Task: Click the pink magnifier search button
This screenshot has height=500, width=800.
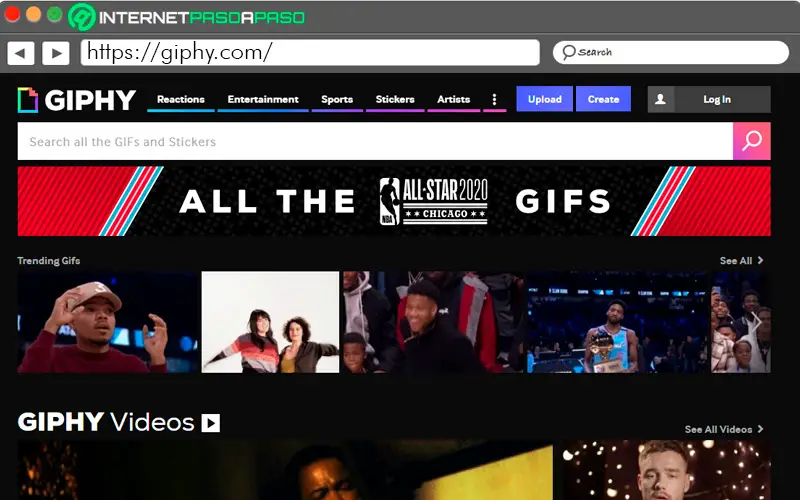Action: point(752,141)
